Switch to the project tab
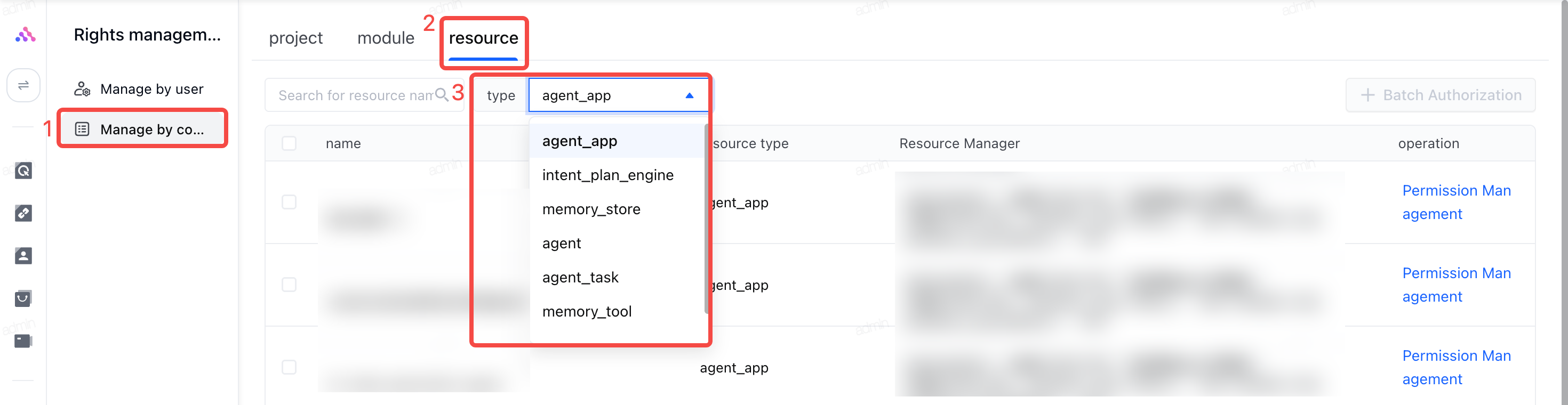1568x405 pixels. tap(296, 38)
